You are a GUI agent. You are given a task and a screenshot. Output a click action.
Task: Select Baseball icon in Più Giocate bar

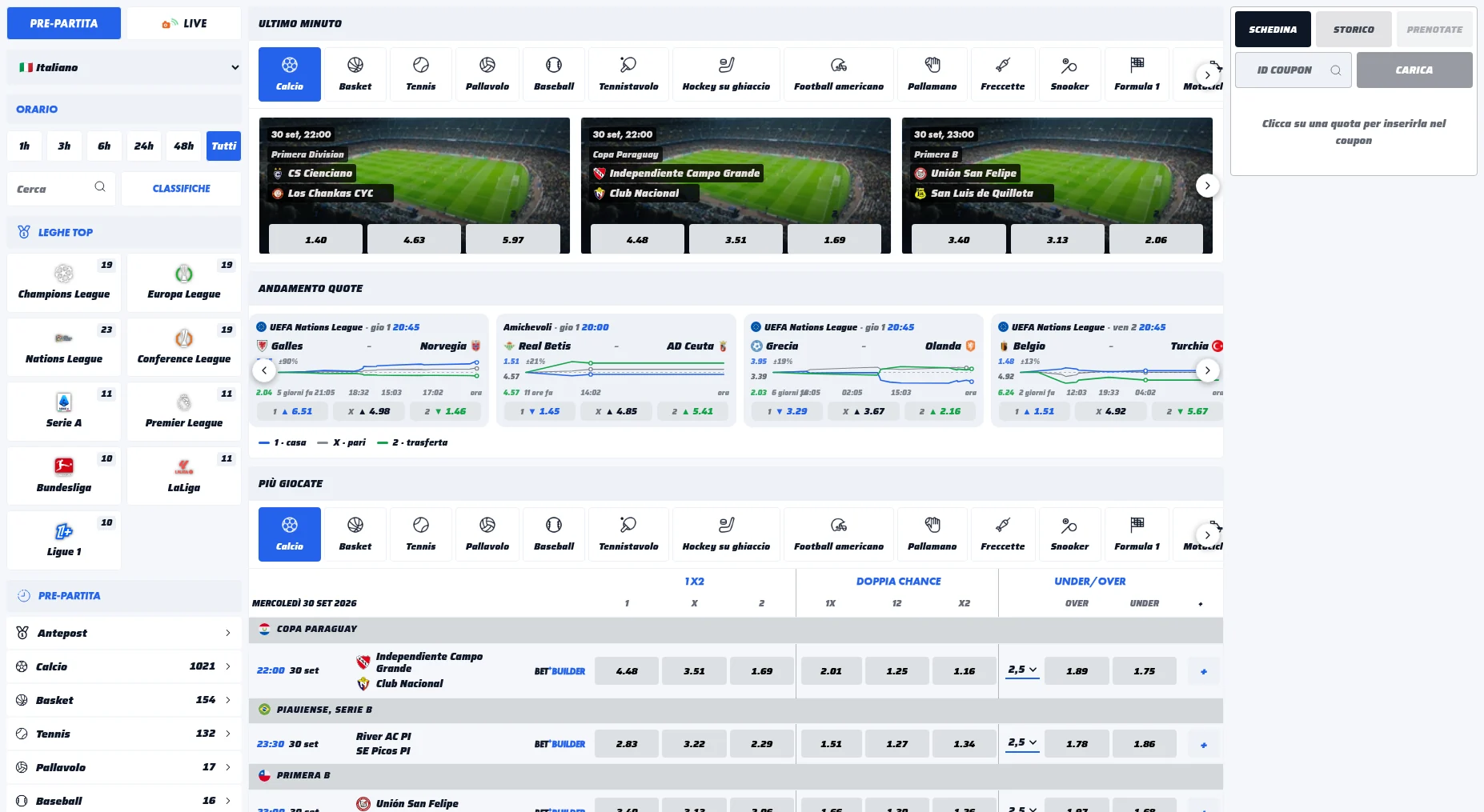click(554, 534)
